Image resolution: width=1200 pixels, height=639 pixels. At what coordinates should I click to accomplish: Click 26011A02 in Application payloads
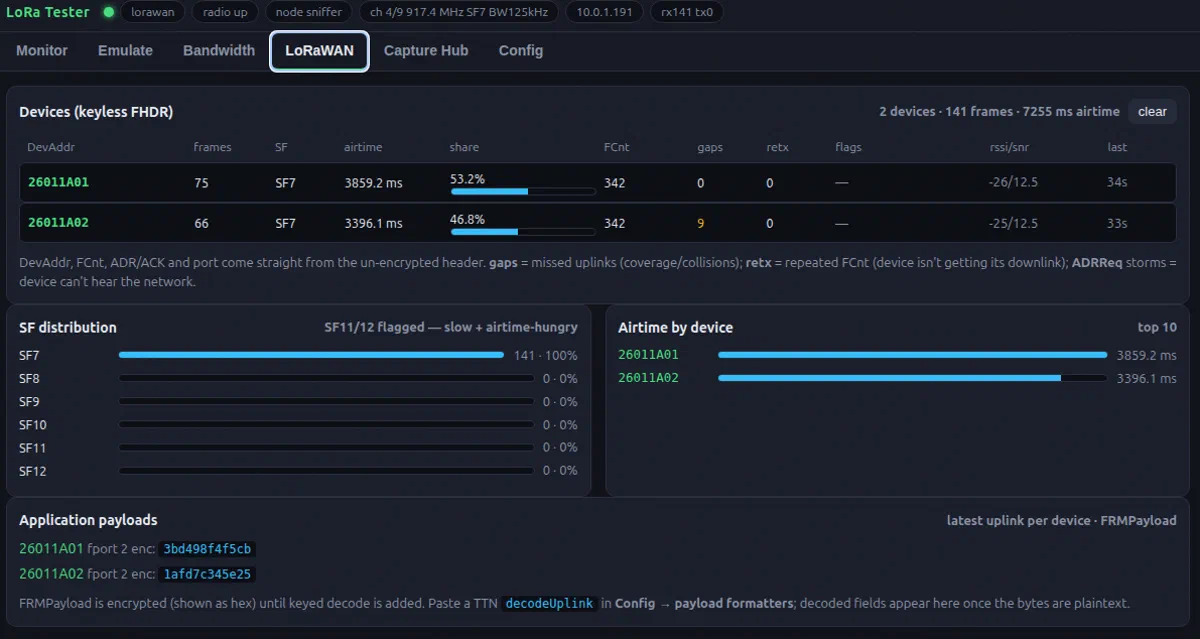point(51,573)
